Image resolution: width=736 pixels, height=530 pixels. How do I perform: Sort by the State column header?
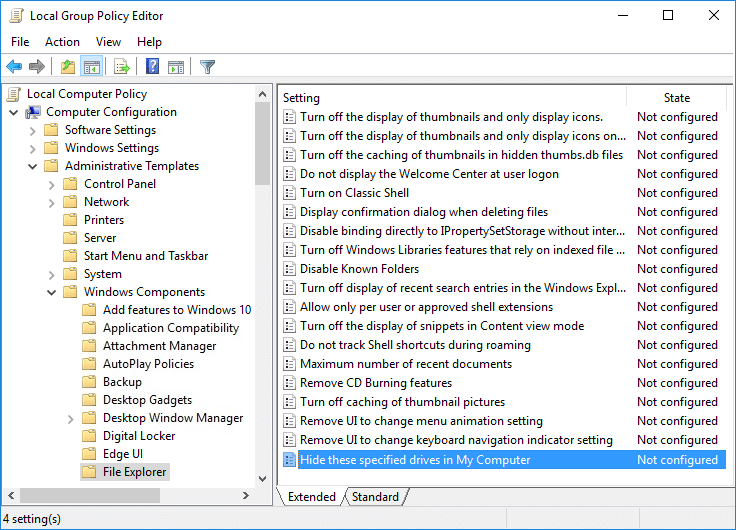[x=676, y=98]
